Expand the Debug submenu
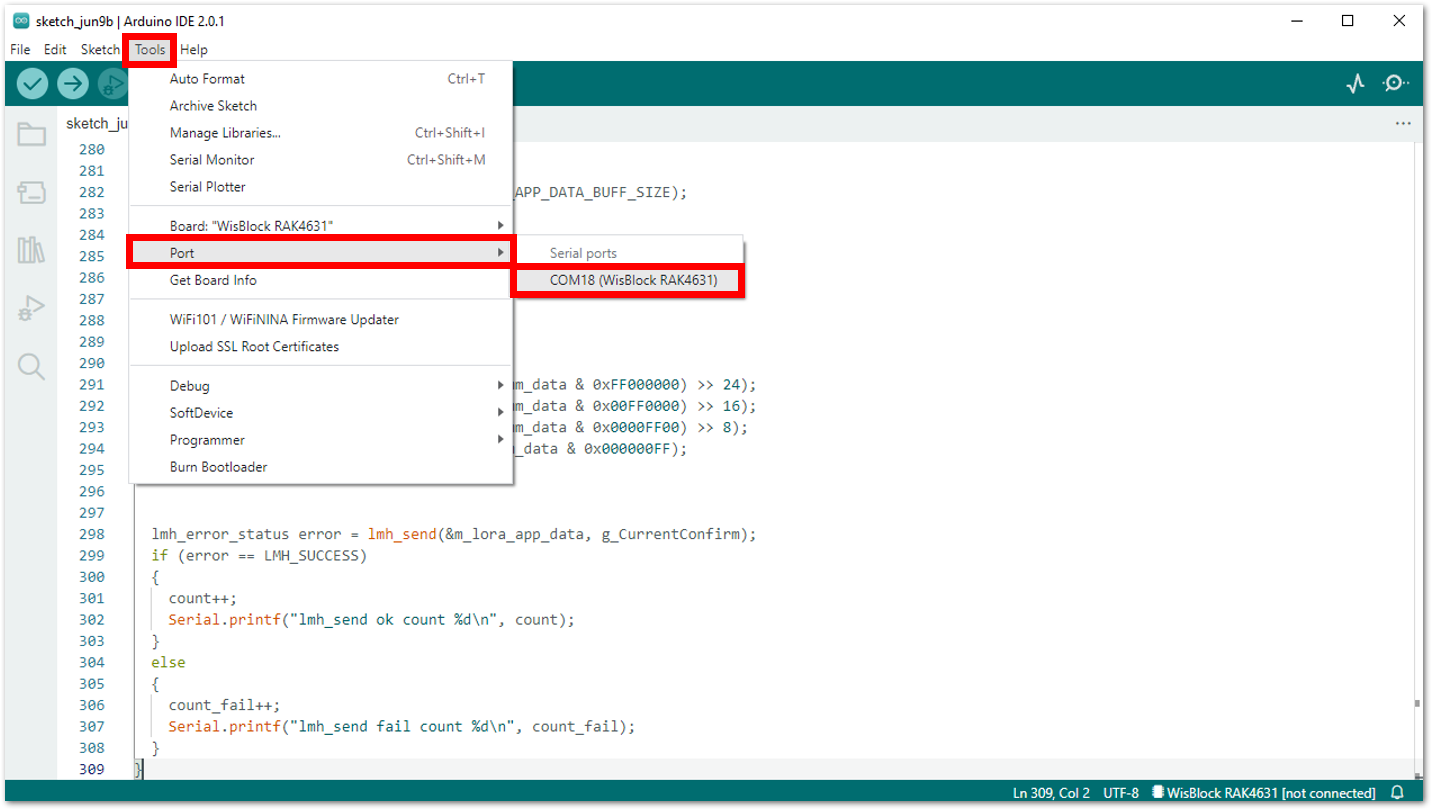Screen dimensions: 1432x810 click(x=321, y=386)
